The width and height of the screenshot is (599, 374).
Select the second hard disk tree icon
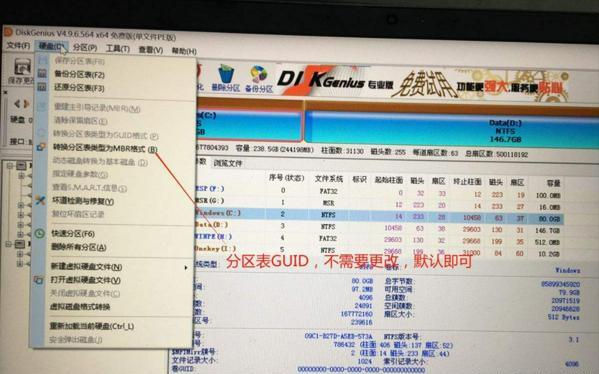tap(20, 244)
